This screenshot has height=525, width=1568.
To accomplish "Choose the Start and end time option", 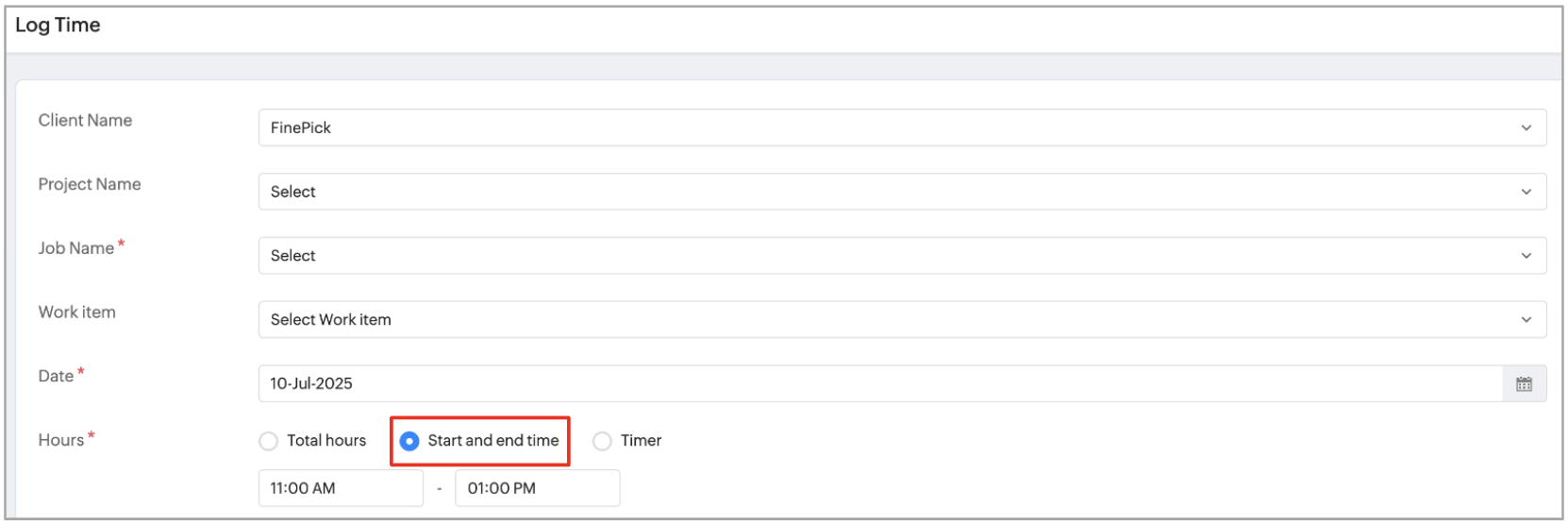I will coord(409,441).
